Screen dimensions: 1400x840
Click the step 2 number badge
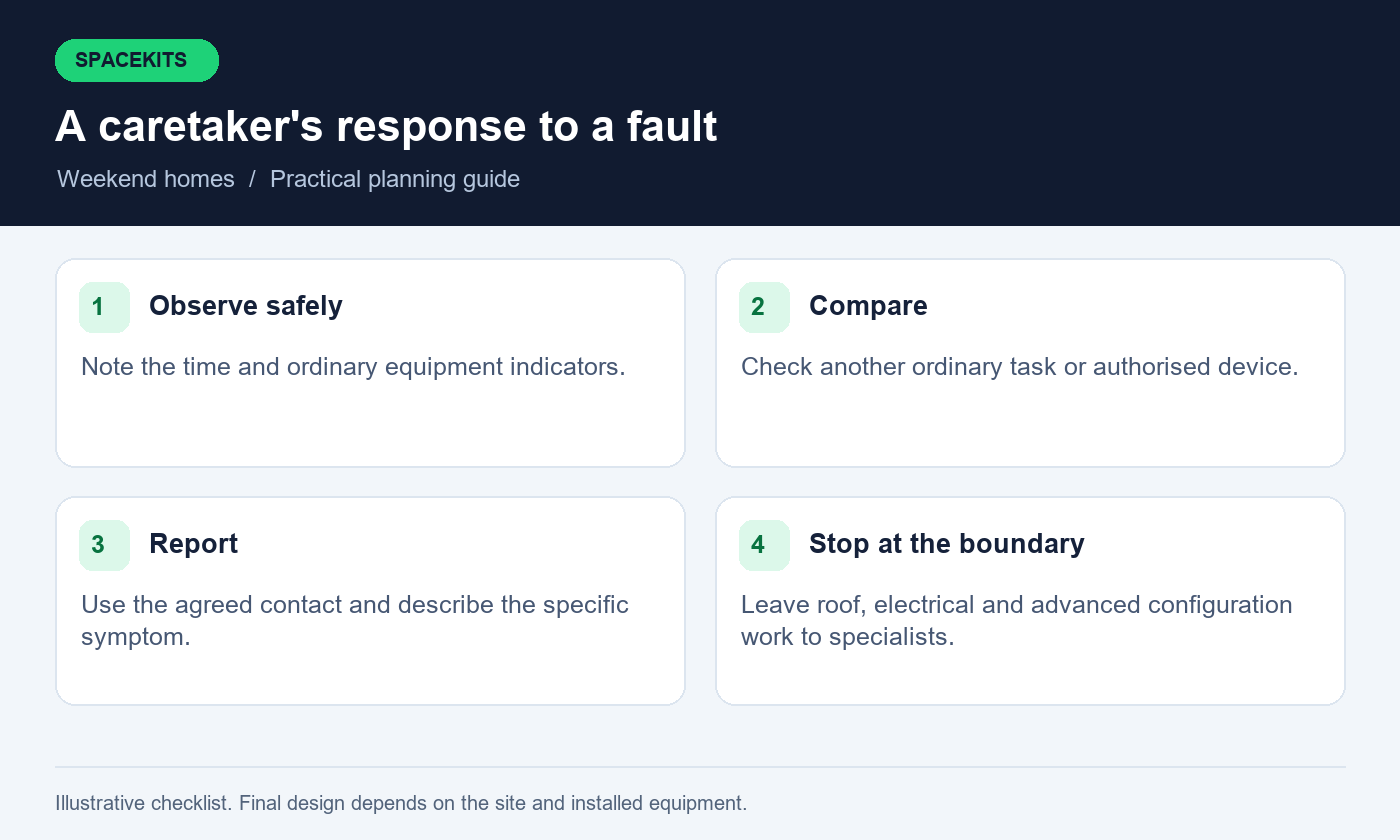coord(764,307)
